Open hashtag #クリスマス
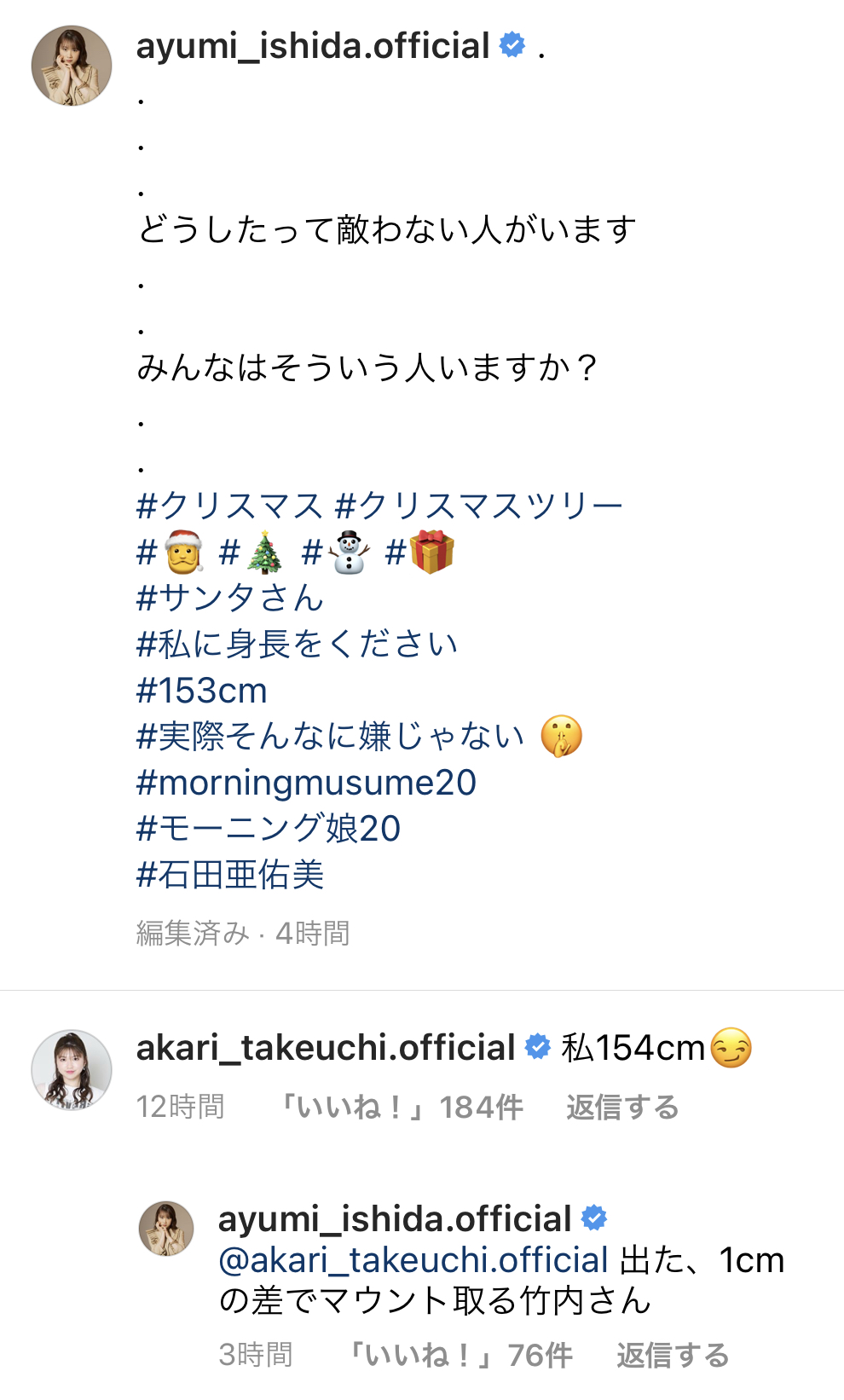The width and height of the screenshot is (844, 1400). coord(229,506)
